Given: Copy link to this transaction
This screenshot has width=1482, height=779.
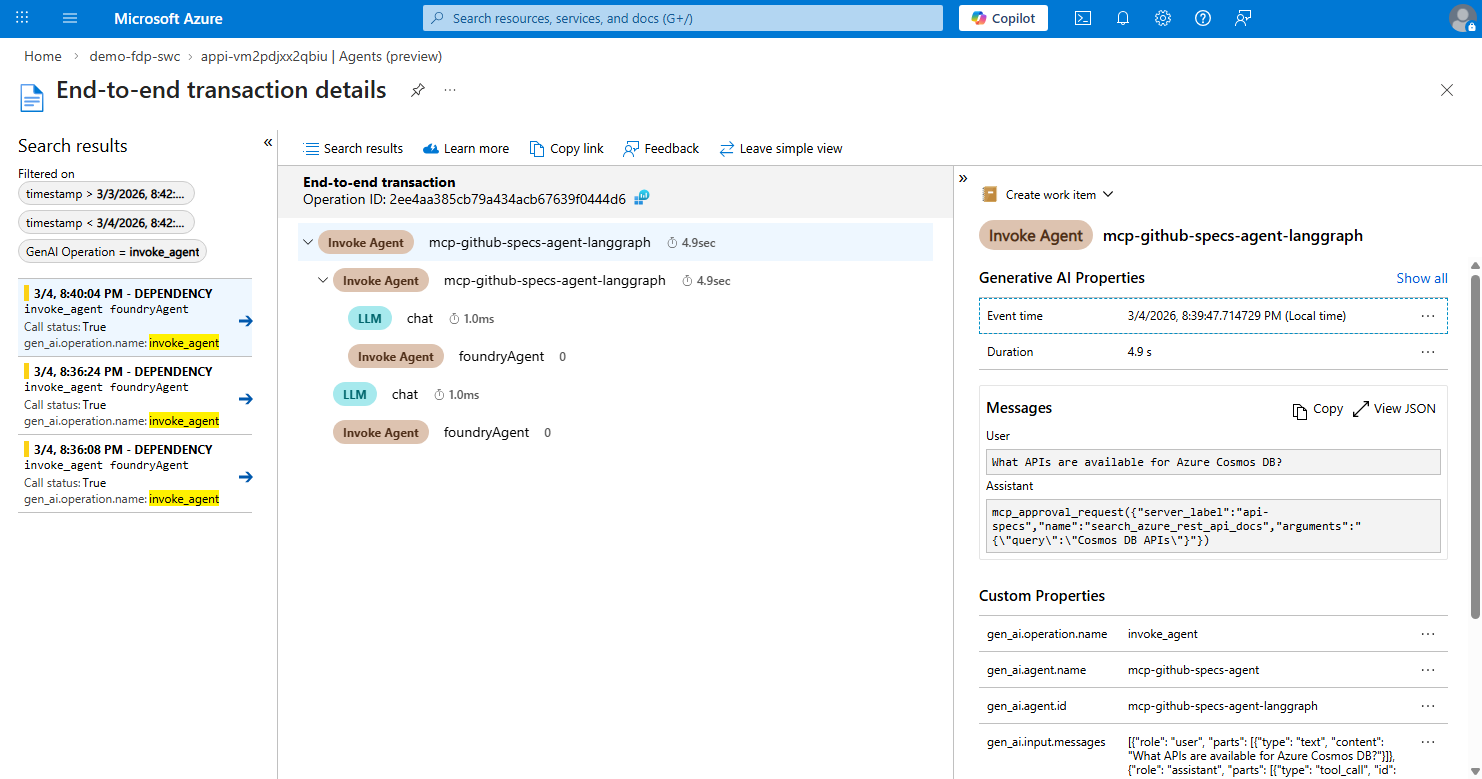Looking at the screenshot, I should pyautogui.click(x=567, y=148).
